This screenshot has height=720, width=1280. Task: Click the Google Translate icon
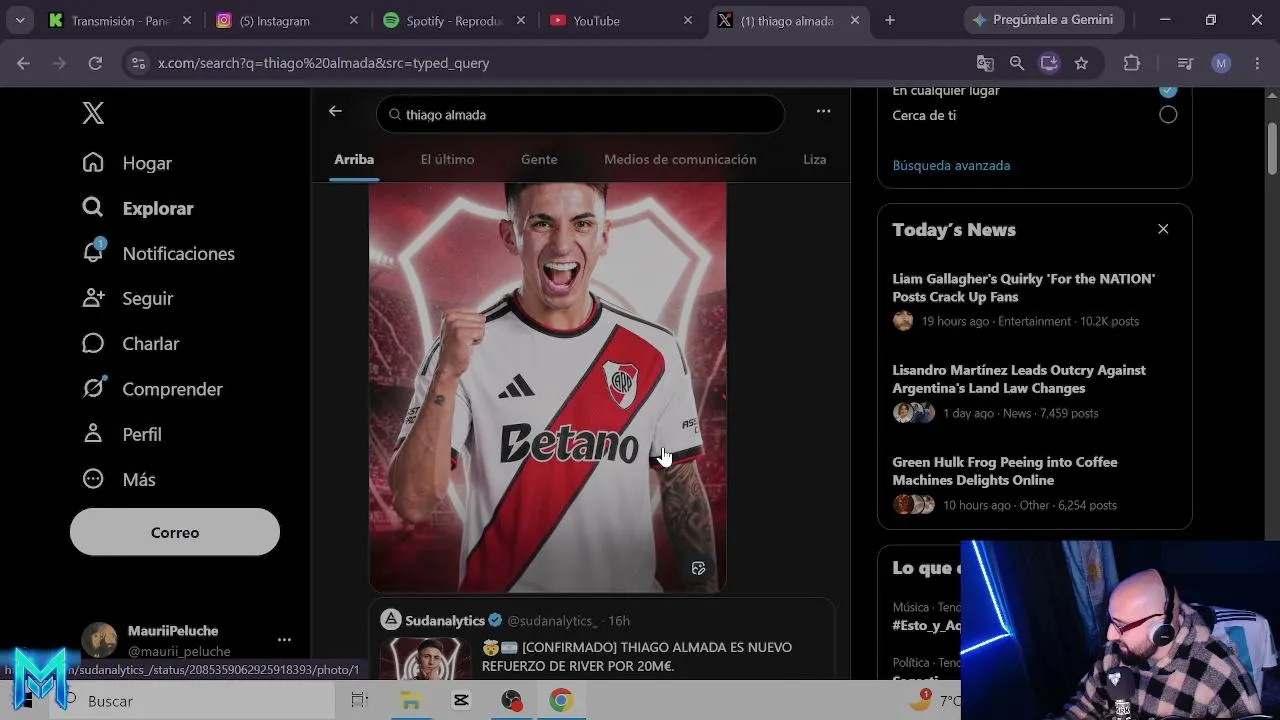coord(985,63)
